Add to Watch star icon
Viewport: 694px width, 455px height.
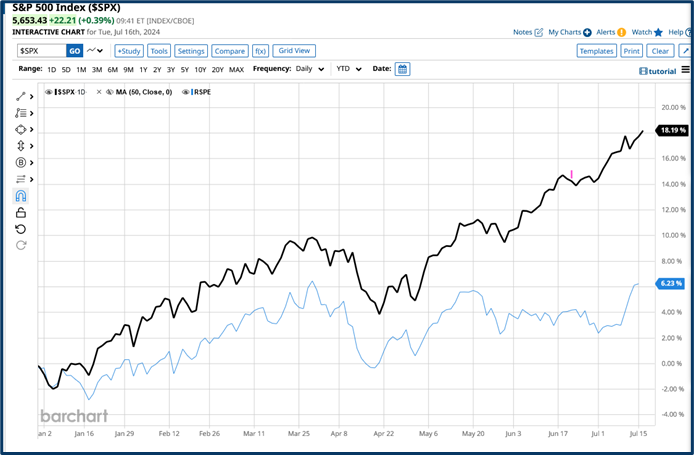click(658, 32)
